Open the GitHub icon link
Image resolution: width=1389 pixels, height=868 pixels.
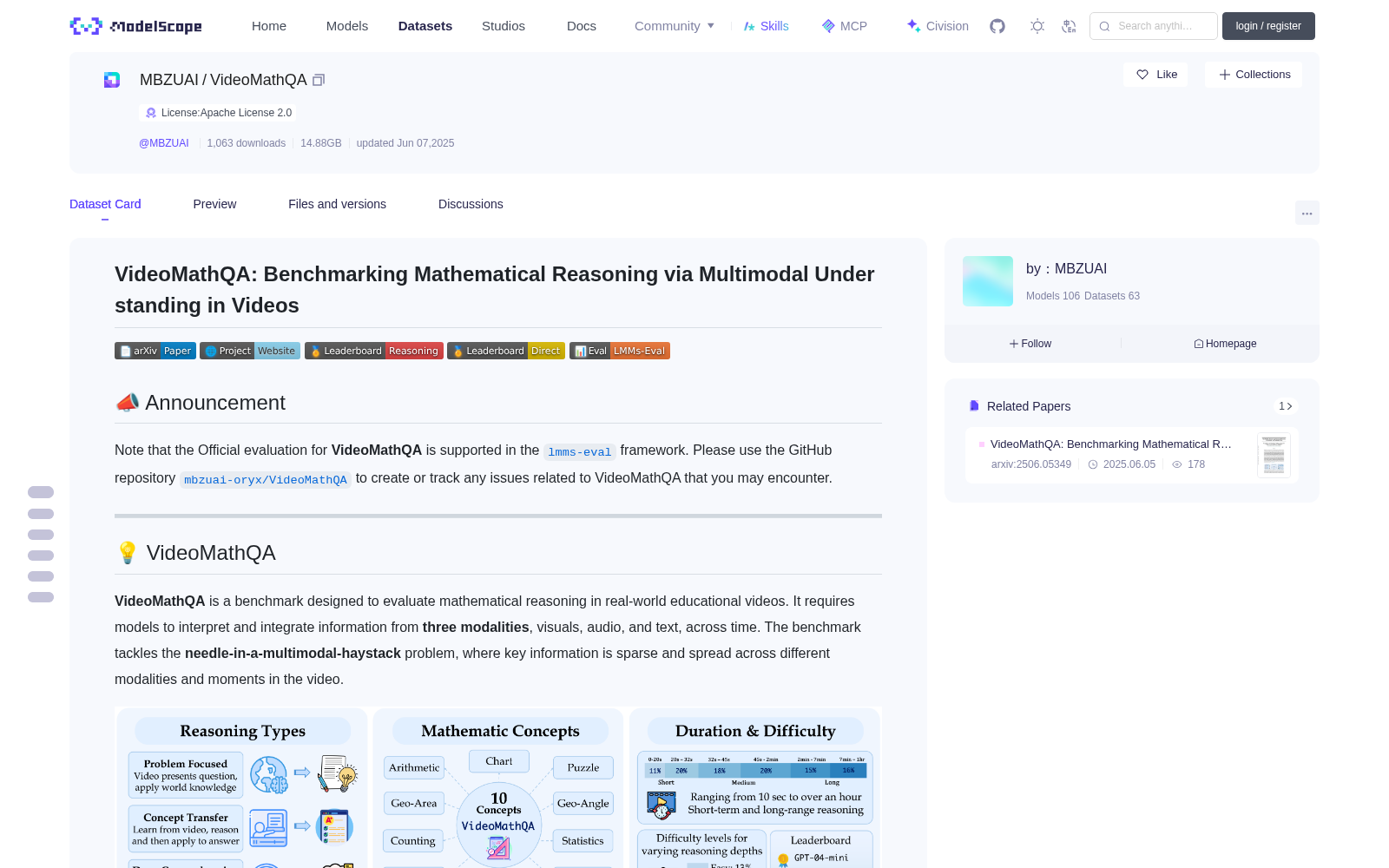pos(997,26)
